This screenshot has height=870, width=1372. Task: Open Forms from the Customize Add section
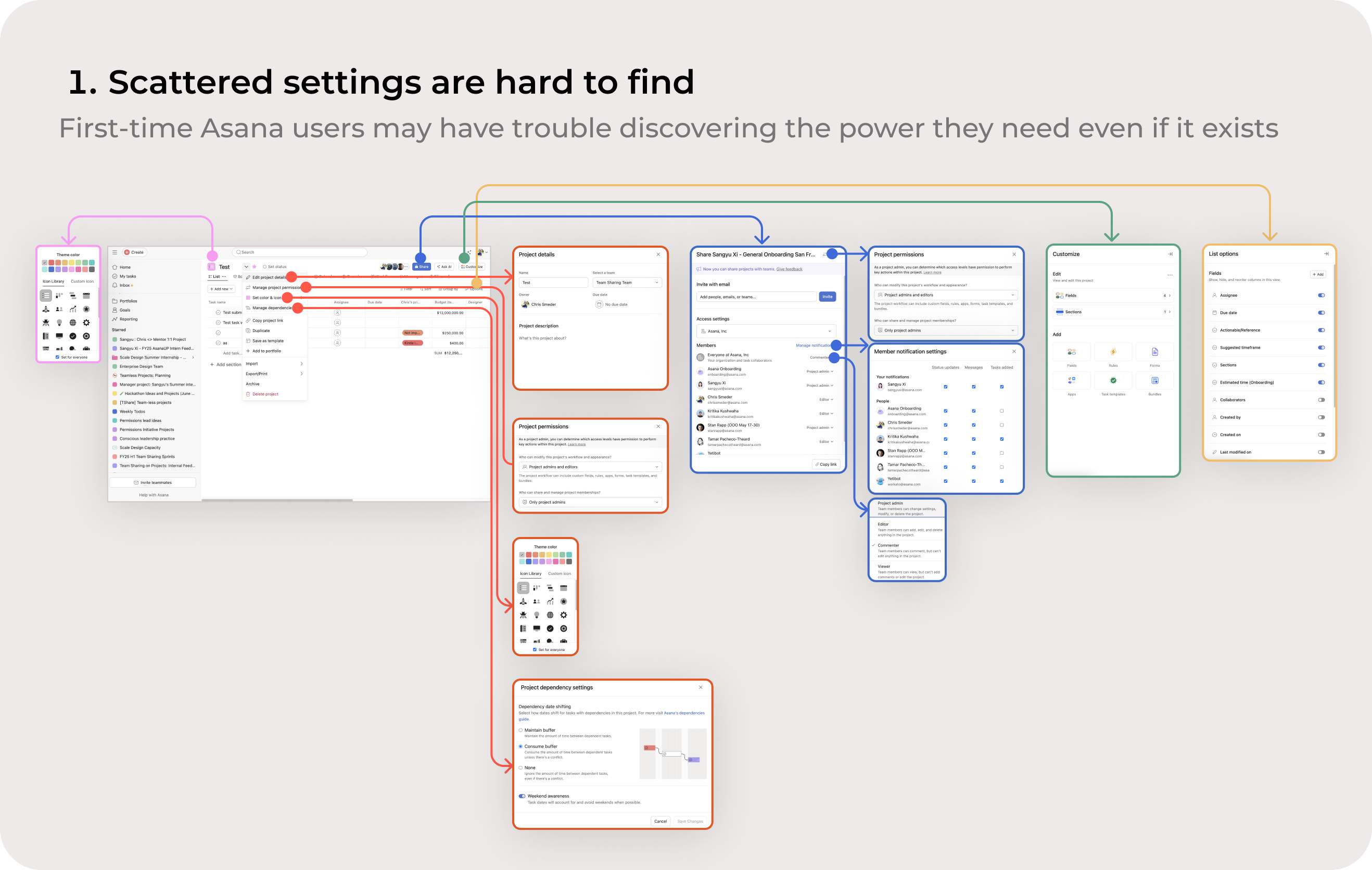coord(1154,352)
